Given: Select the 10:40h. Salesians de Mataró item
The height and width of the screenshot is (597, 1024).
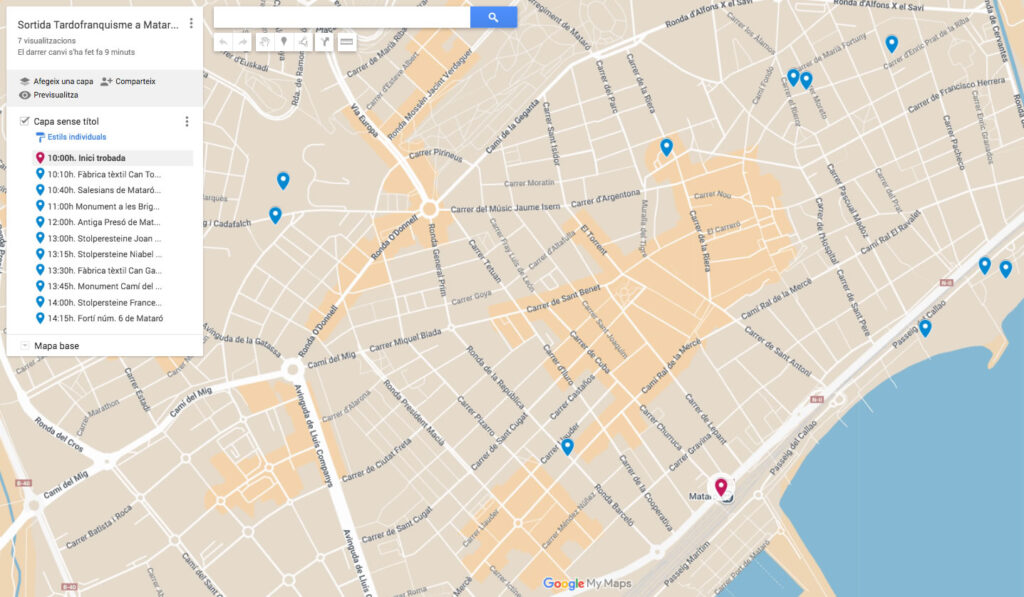Looking at the screenshot, I should (103, 190).
